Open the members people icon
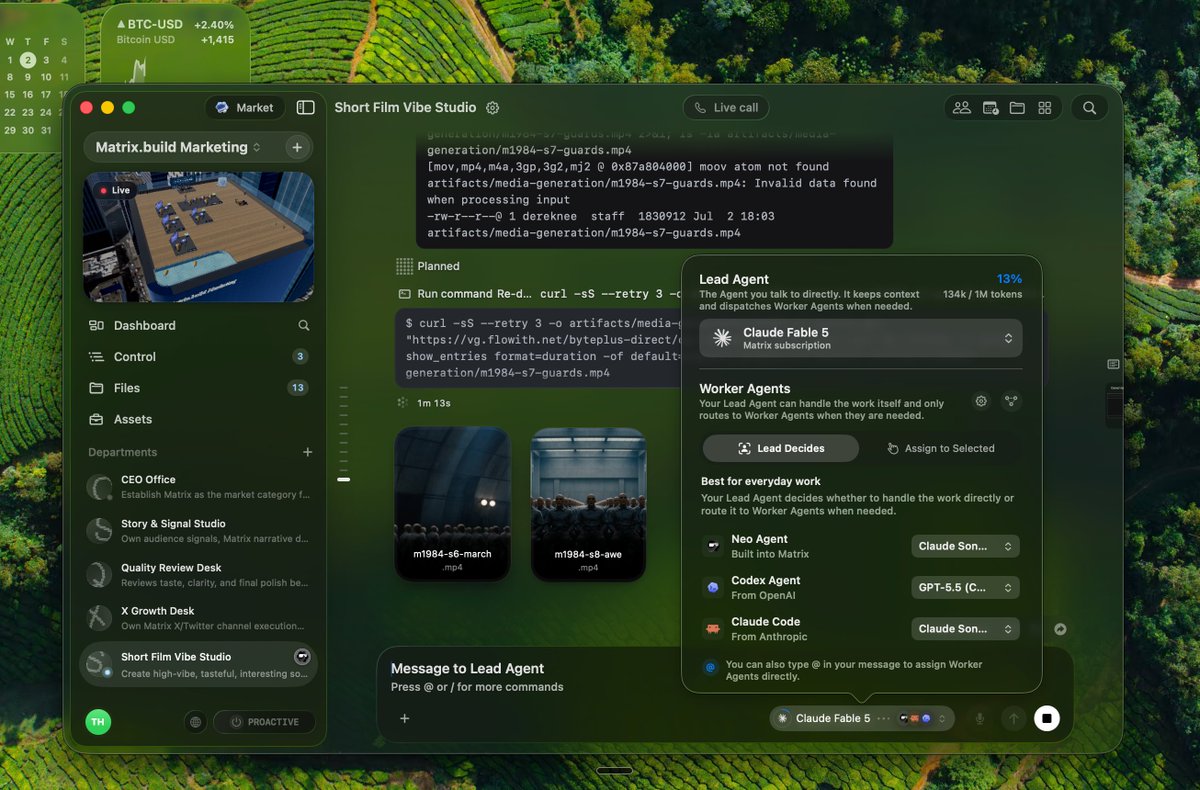The height and width of the screenshot is (790, 1200). [962, 108]
